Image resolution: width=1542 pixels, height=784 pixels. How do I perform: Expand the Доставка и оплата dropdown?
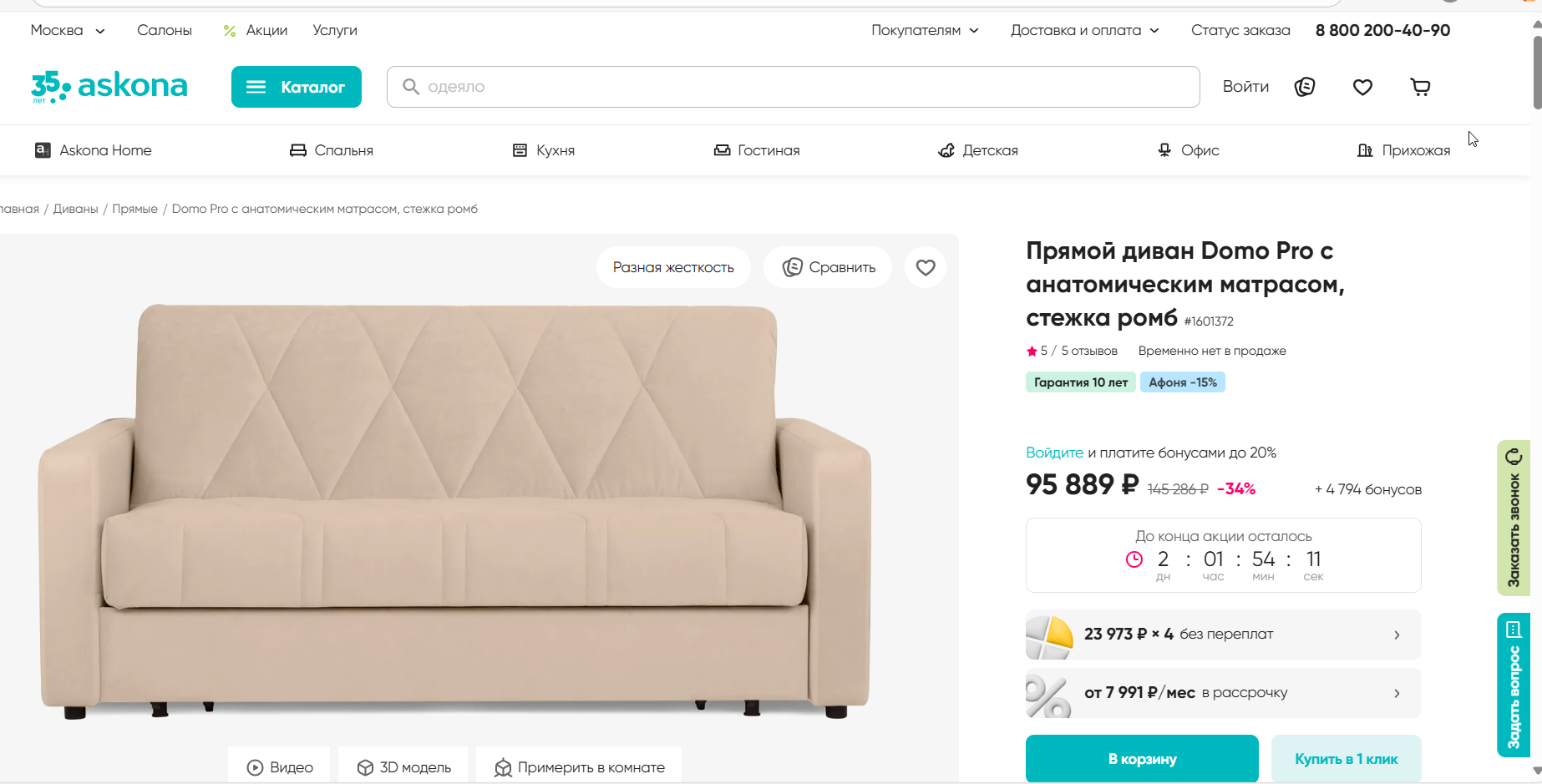click(1084, 30)
